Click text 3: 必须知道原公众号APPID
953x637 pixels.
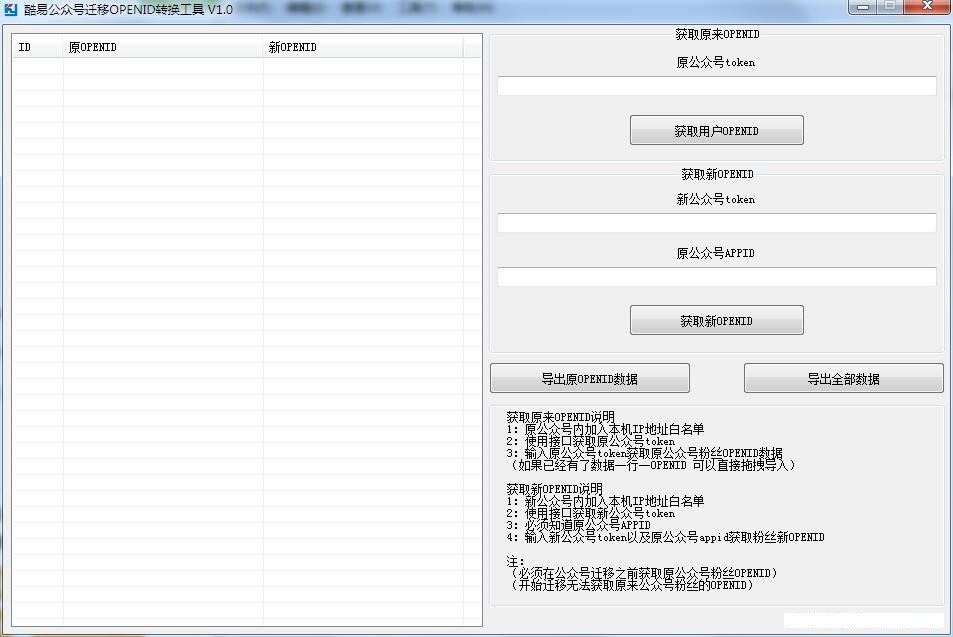coord(579,525)
